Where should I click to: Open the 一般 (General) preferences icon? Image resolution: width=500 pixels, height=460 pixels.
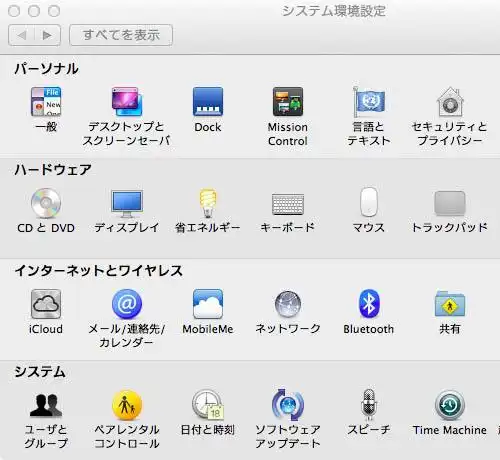pos(46,102)
